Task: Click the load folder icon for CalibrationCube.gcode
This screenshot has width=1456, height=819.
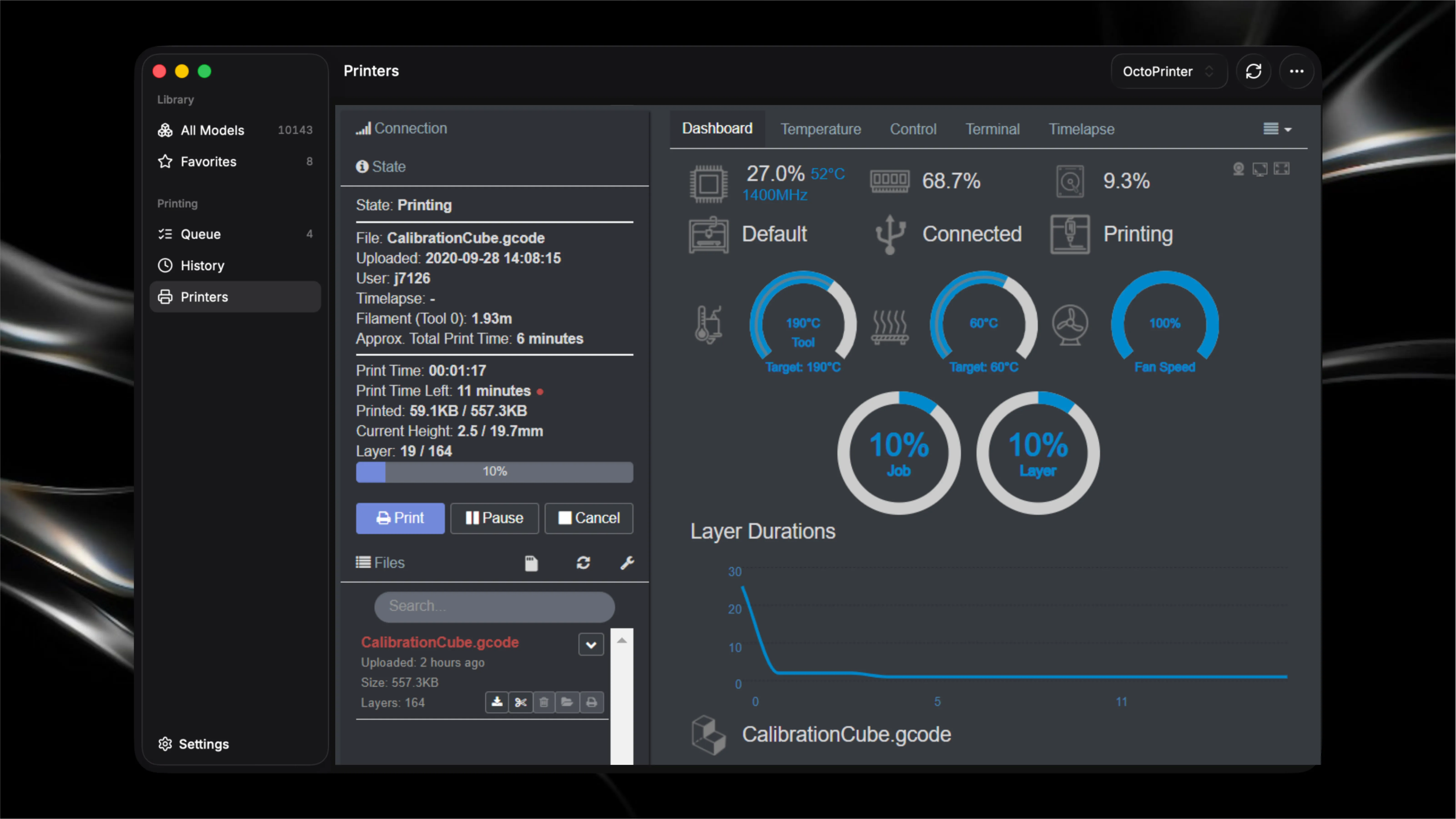Action: click(567, 703)
